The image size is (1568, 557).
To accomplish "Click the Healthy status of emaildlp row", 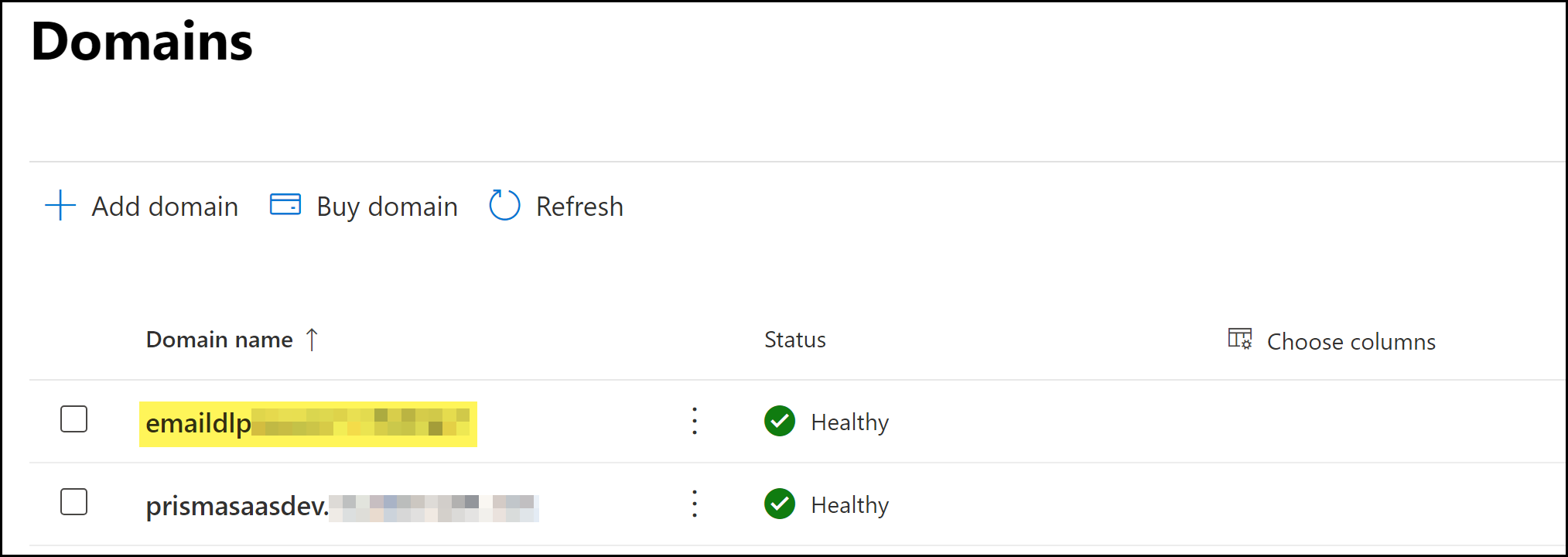I will click(x=849, y=422).
